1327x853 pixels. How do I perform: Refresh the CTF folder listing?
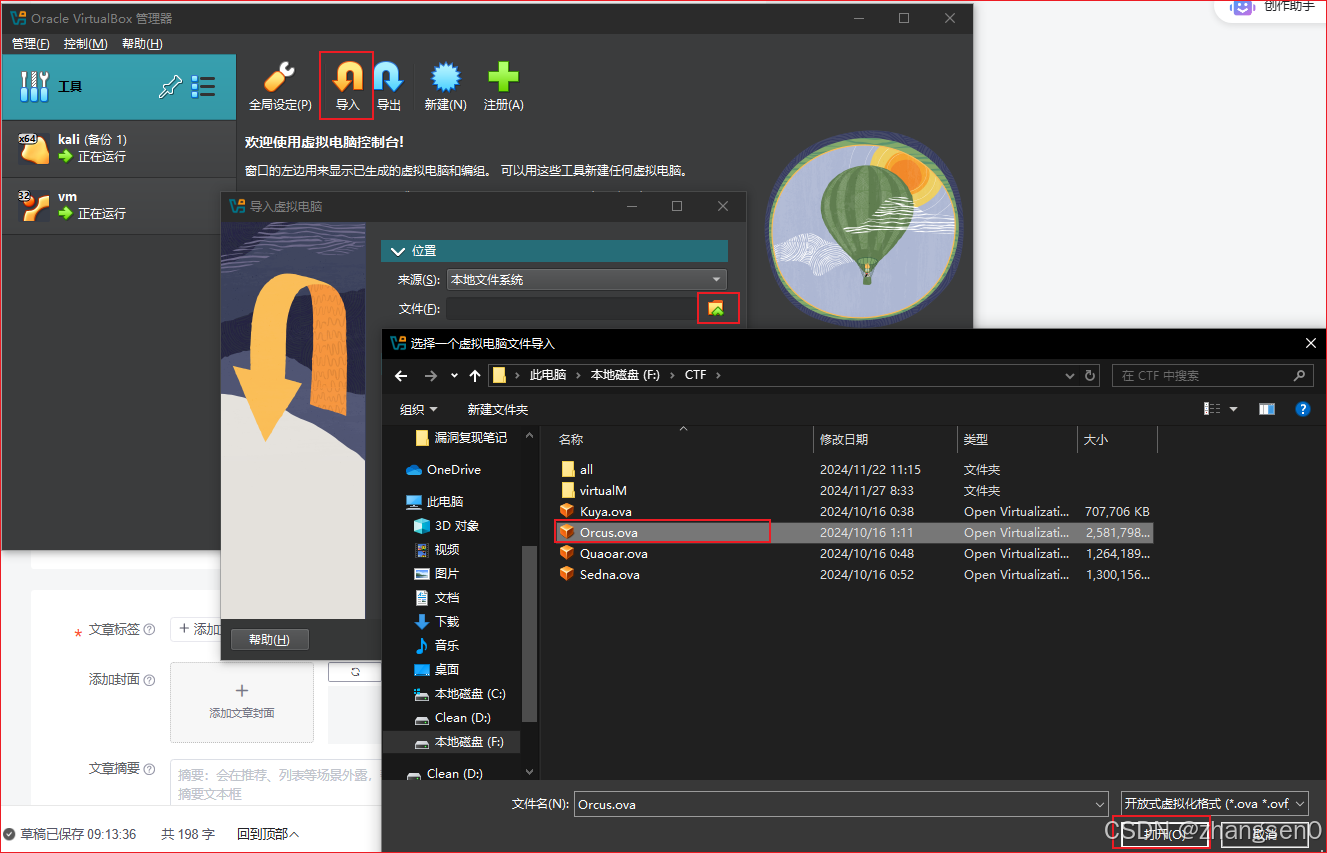(1090, 376)
